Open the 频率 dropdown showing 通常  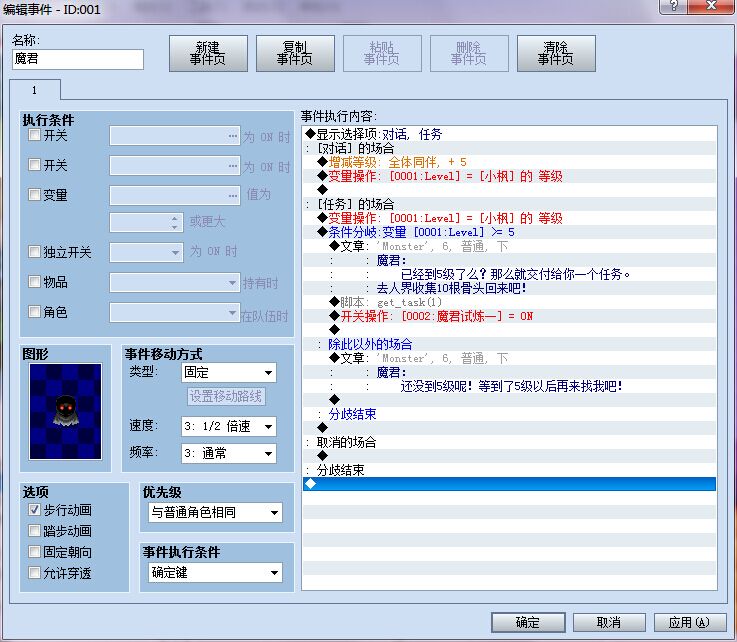tap(229, 453)
